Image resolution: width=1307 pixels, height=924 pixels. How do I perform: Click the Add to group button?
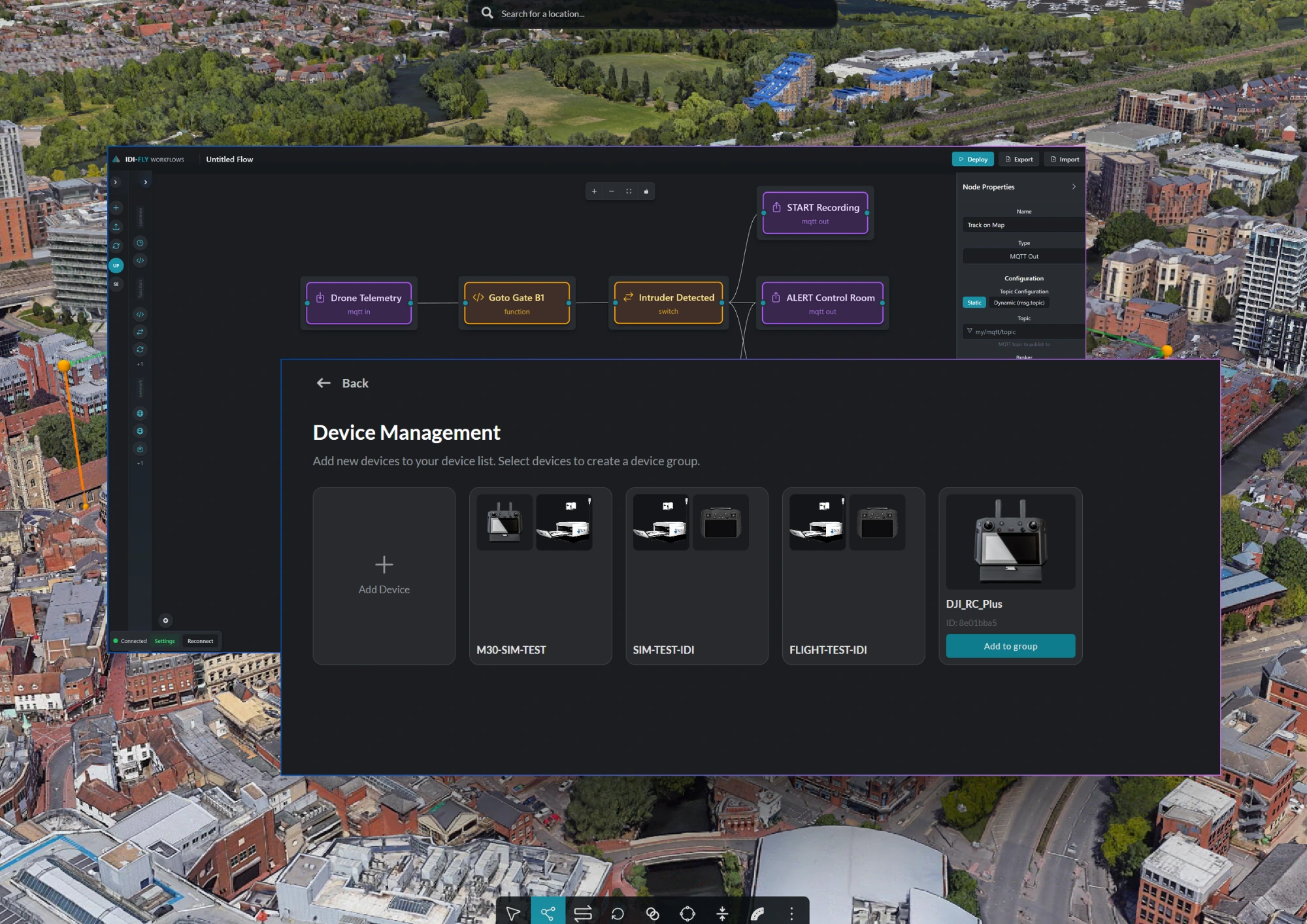click(1010, 646)
